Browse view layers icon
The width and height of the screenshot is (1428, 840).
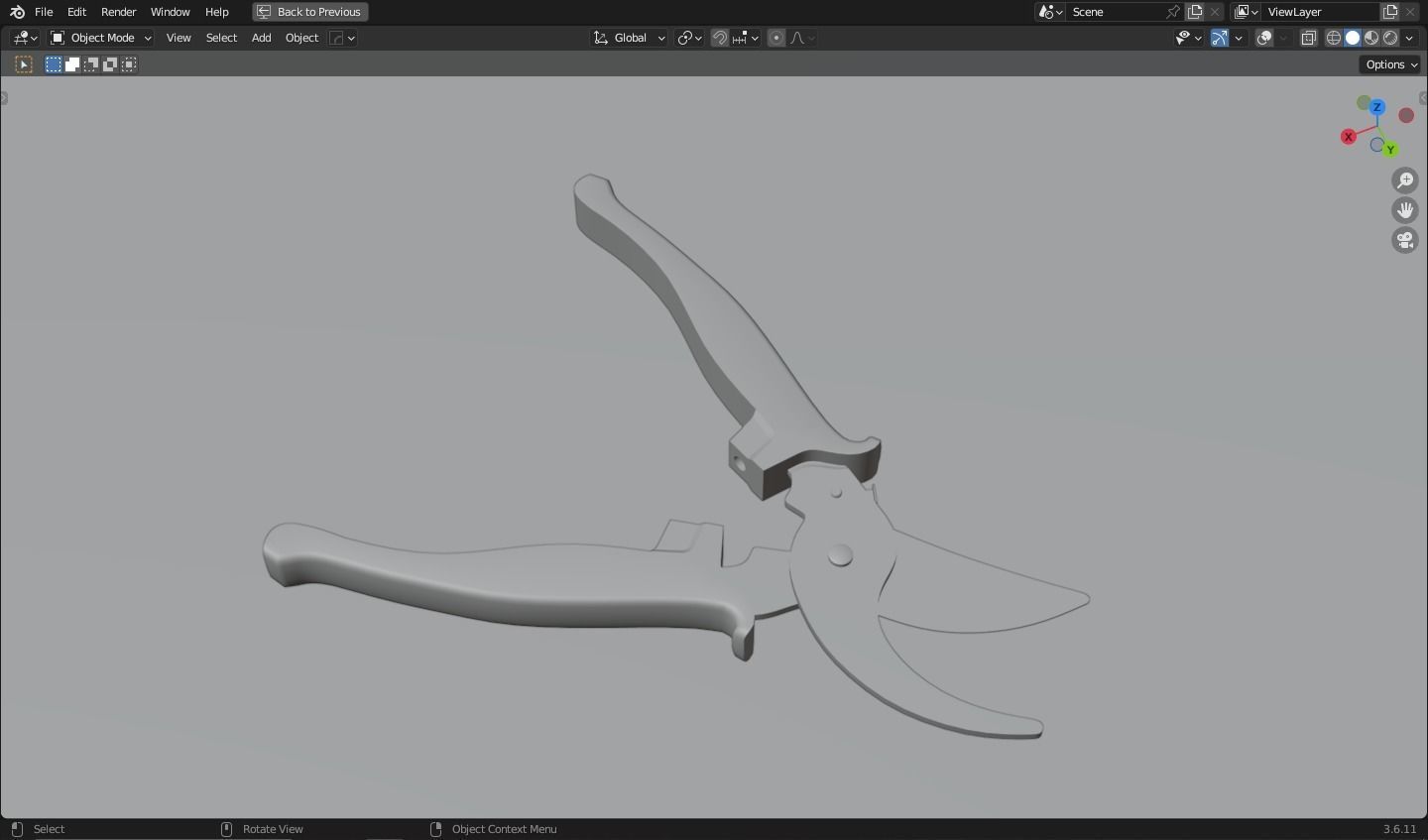pos(1247,12)
